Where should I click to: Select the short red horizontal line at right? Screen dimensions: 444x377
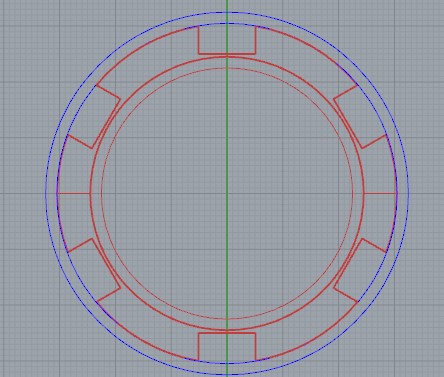coord(380,193)
